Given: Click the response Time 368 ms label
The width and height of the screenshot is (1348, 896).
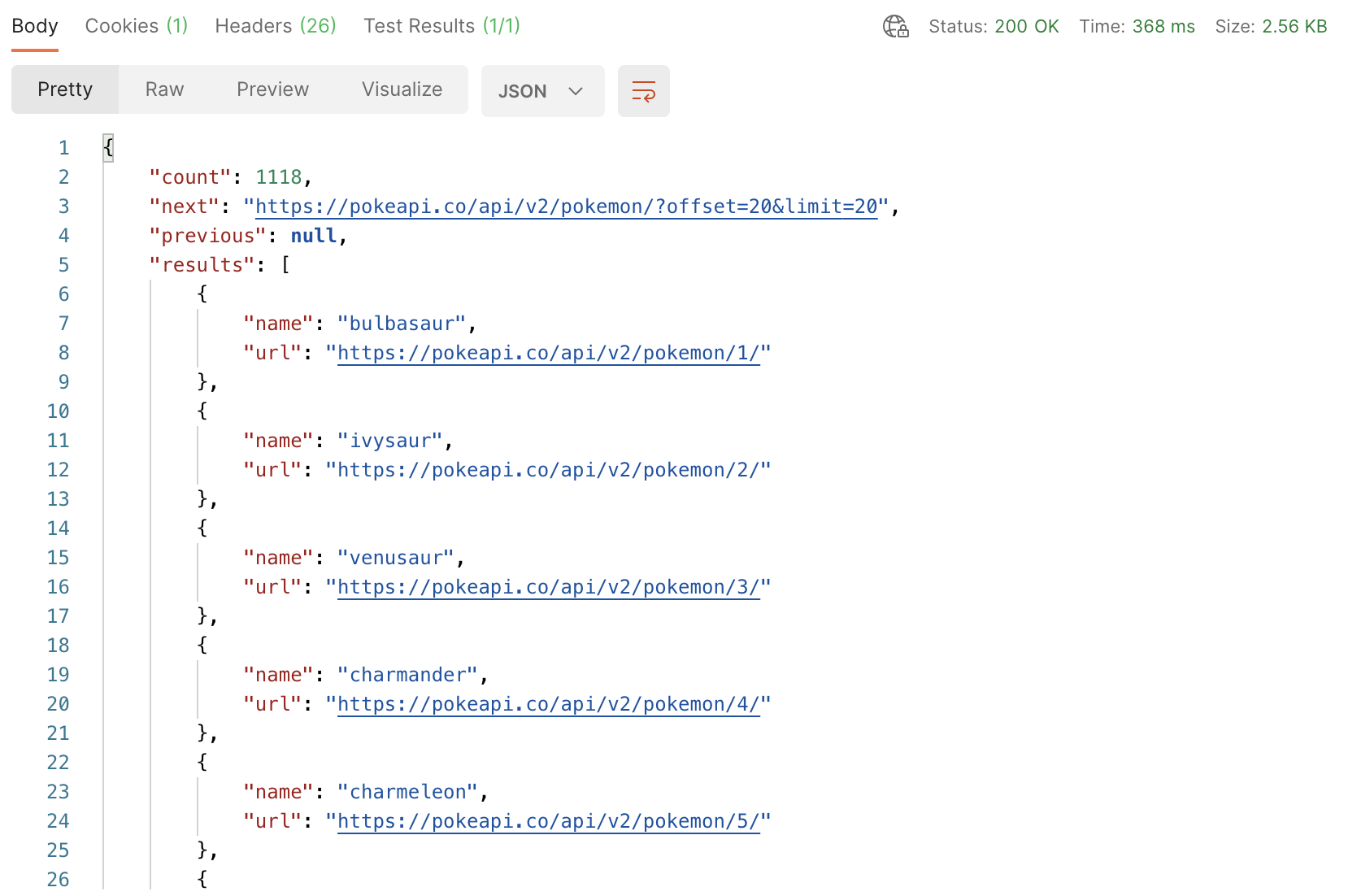Looking at the screenshot, I should (x=1136, y=27).
